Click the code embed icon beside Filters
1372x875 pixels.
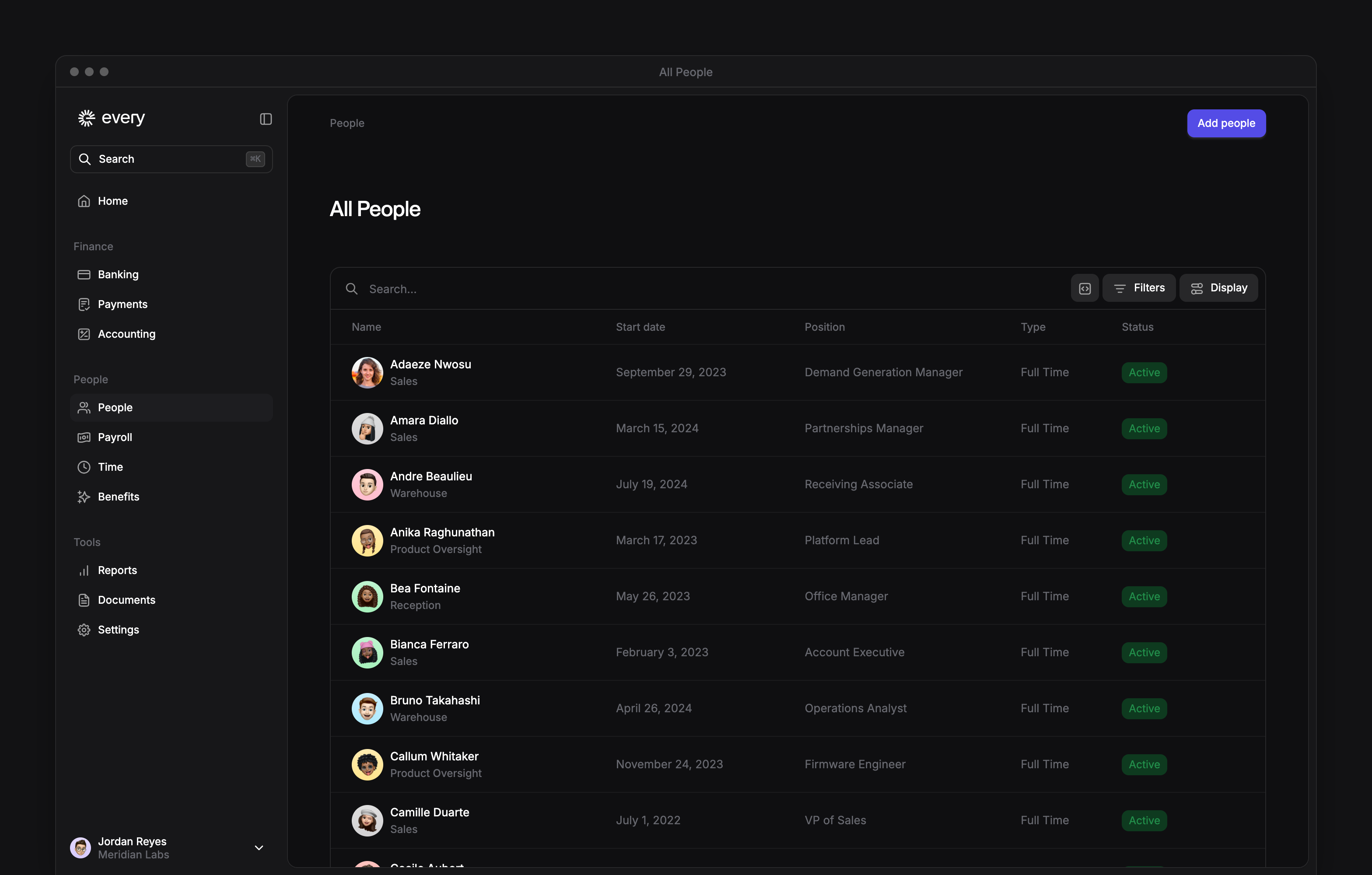pos(1084,288)
